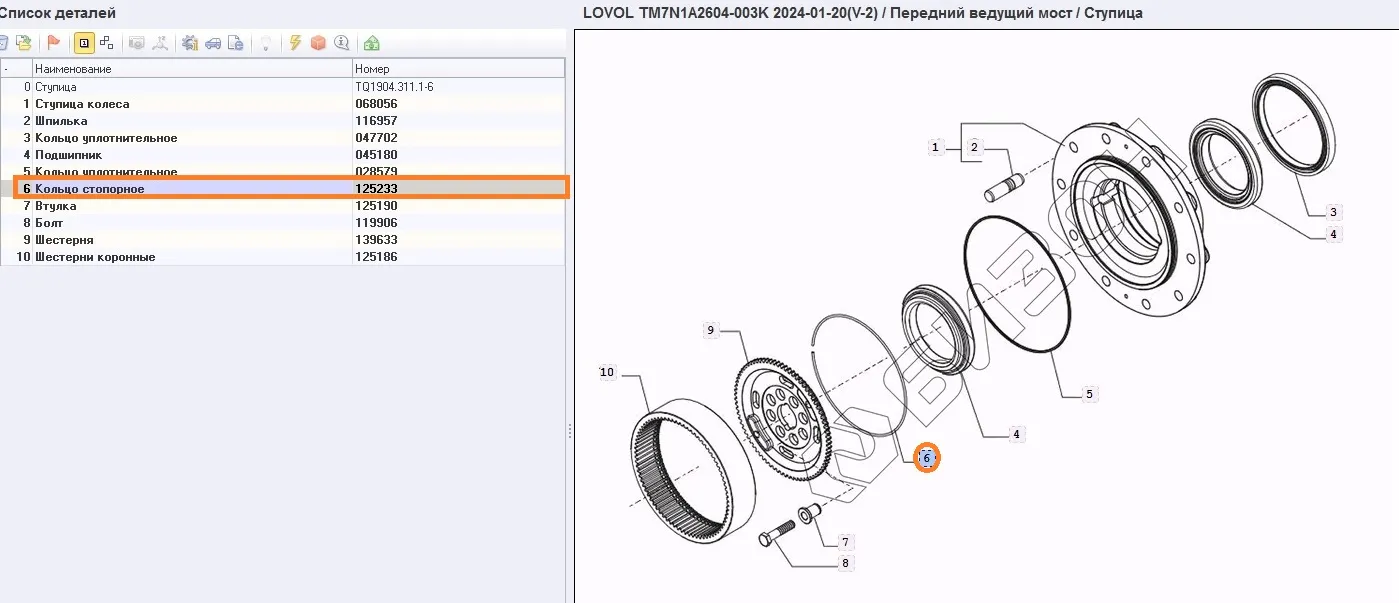The height and width of the screenshot is (603, 1399).
Task: Click the info speech bubble icon
Action: point(342,43)
